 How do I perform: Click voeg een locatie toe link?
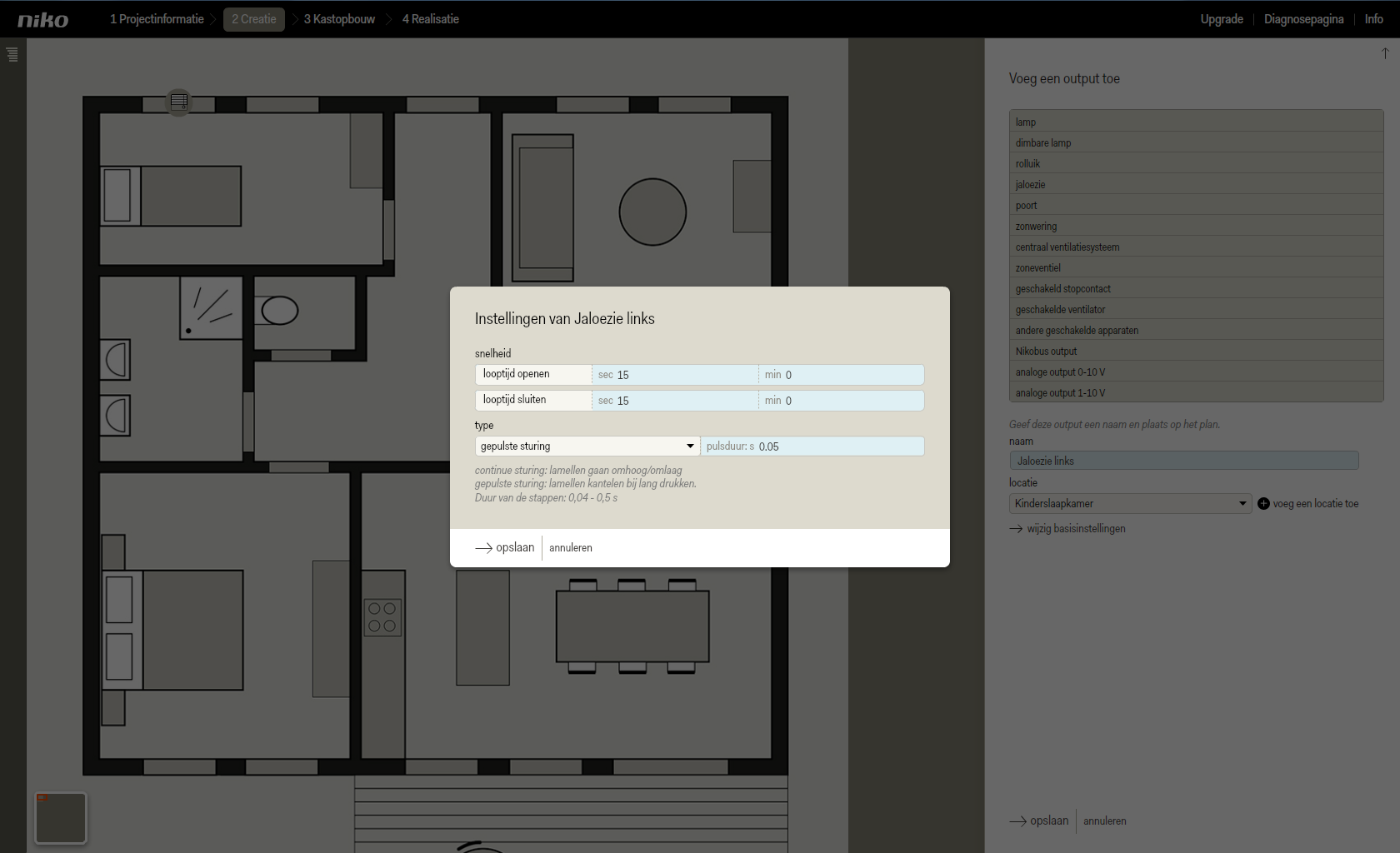coord(1315,503)
